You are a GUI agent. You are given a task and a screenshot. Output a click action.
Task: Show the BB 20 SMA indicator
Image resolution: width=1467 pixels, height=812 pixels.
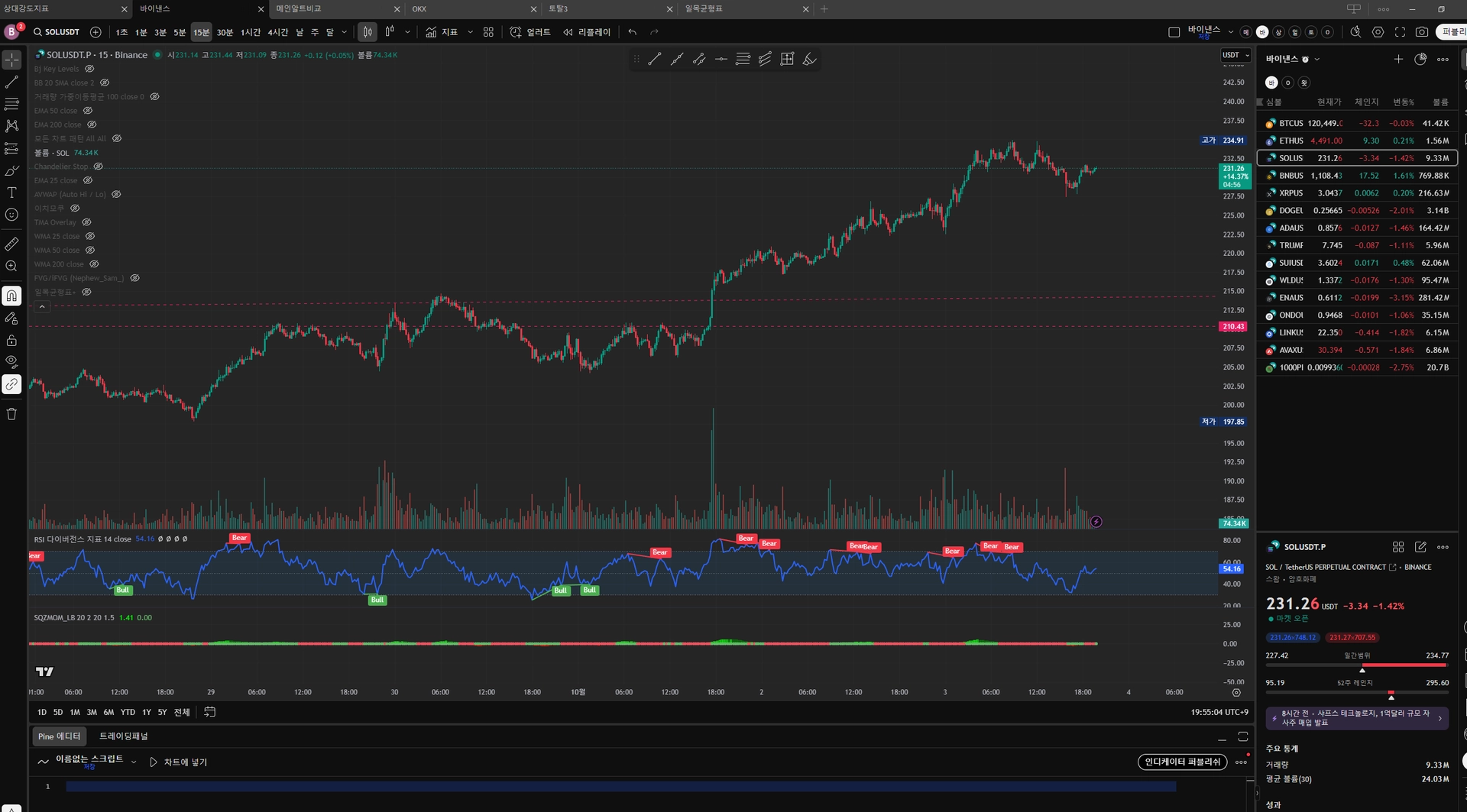pos(105,82)
